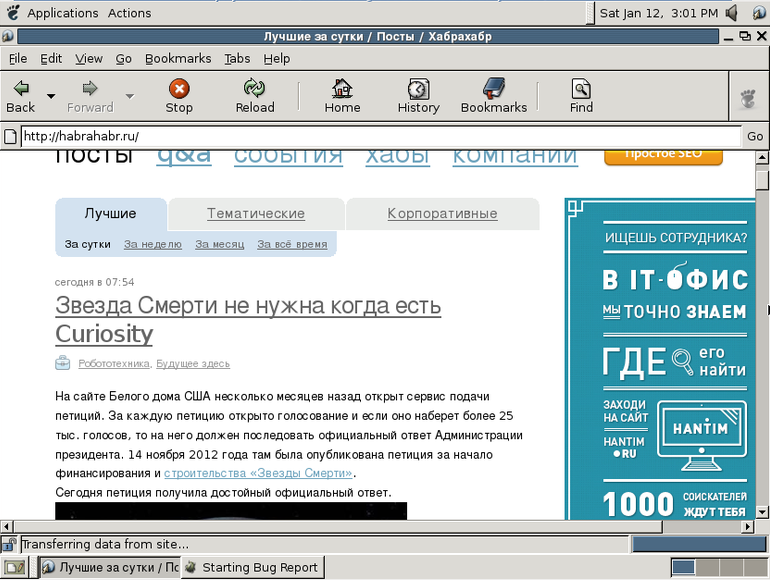
Task: Open the хабы navigation link
Action: coord(398,157)
